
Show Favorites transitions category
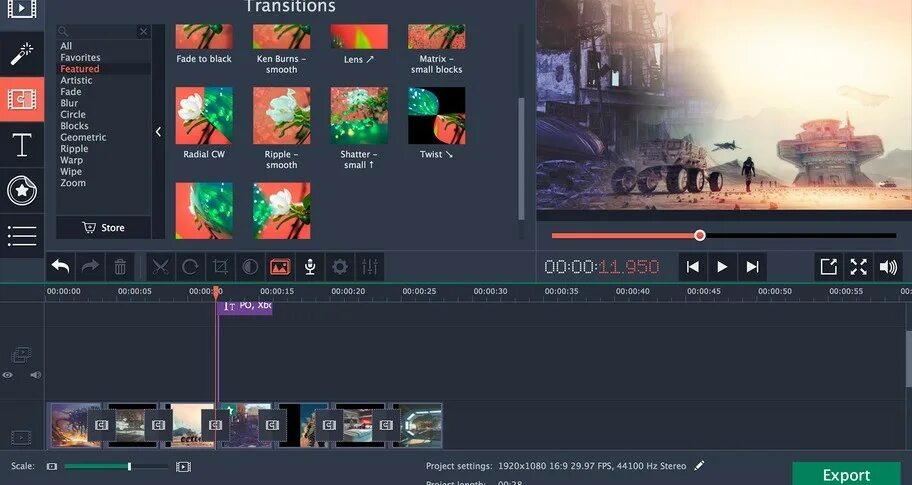(x=80, y=58)
